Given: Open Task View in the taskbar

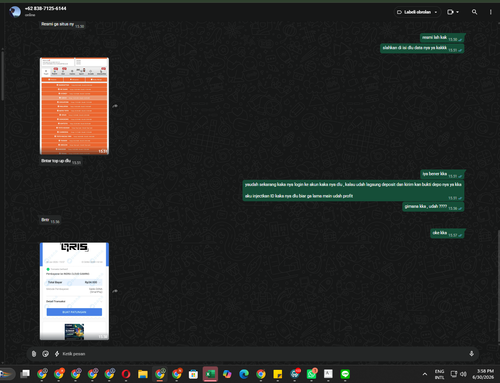Looking at the screenshot, I should 25,374.
